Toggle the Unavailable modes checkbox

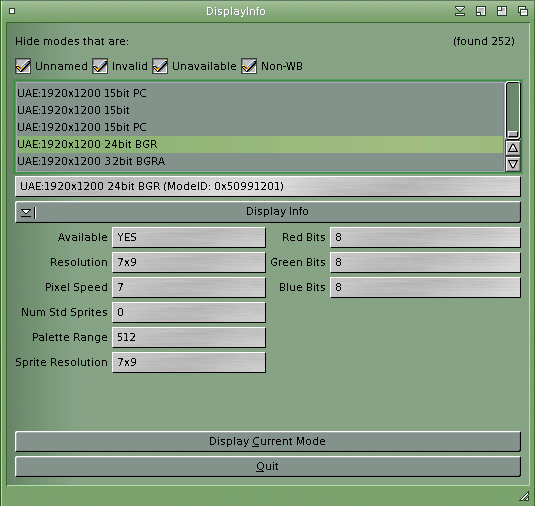coord(160,66)
